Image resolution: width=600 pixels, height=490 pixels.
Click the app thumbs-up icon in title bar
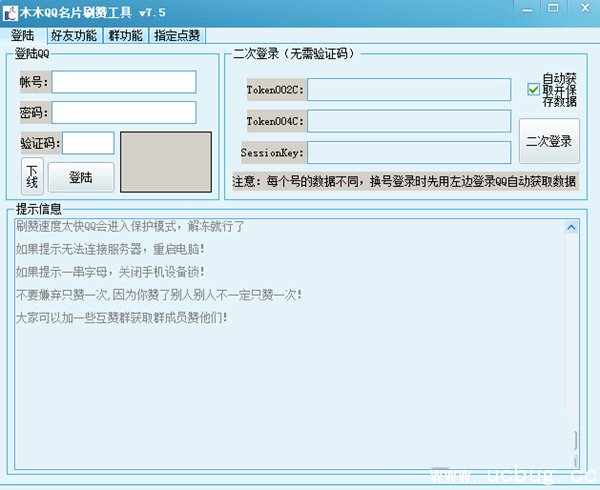[x=10, y=13]
